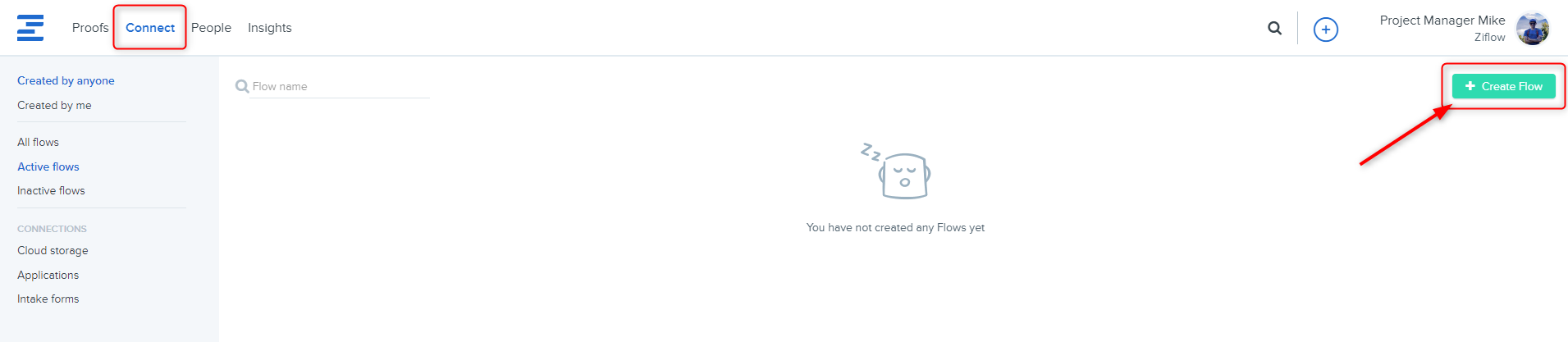This screenshot has height=342, width=1568.
Task: Select Active flows filter
Action: (48, 166)
